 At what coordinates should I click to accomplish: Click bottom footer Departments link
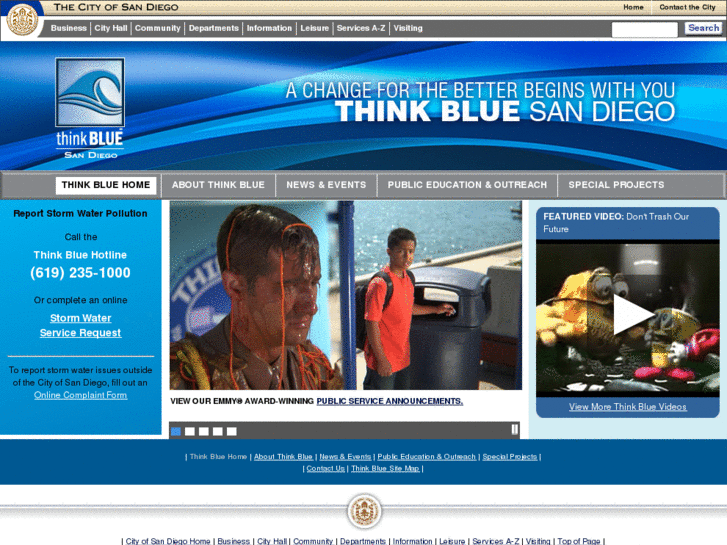(363, 541)
